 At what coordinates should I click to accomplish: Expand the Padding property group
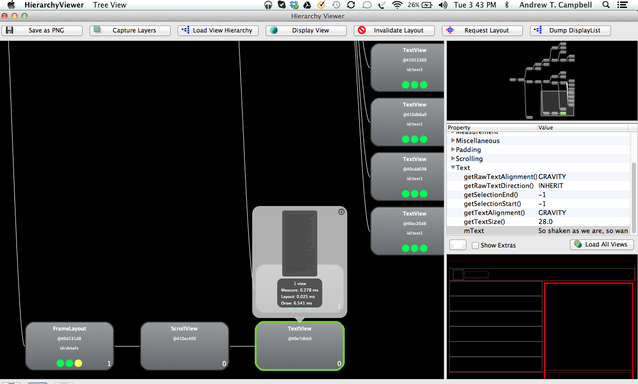point(453,149)
